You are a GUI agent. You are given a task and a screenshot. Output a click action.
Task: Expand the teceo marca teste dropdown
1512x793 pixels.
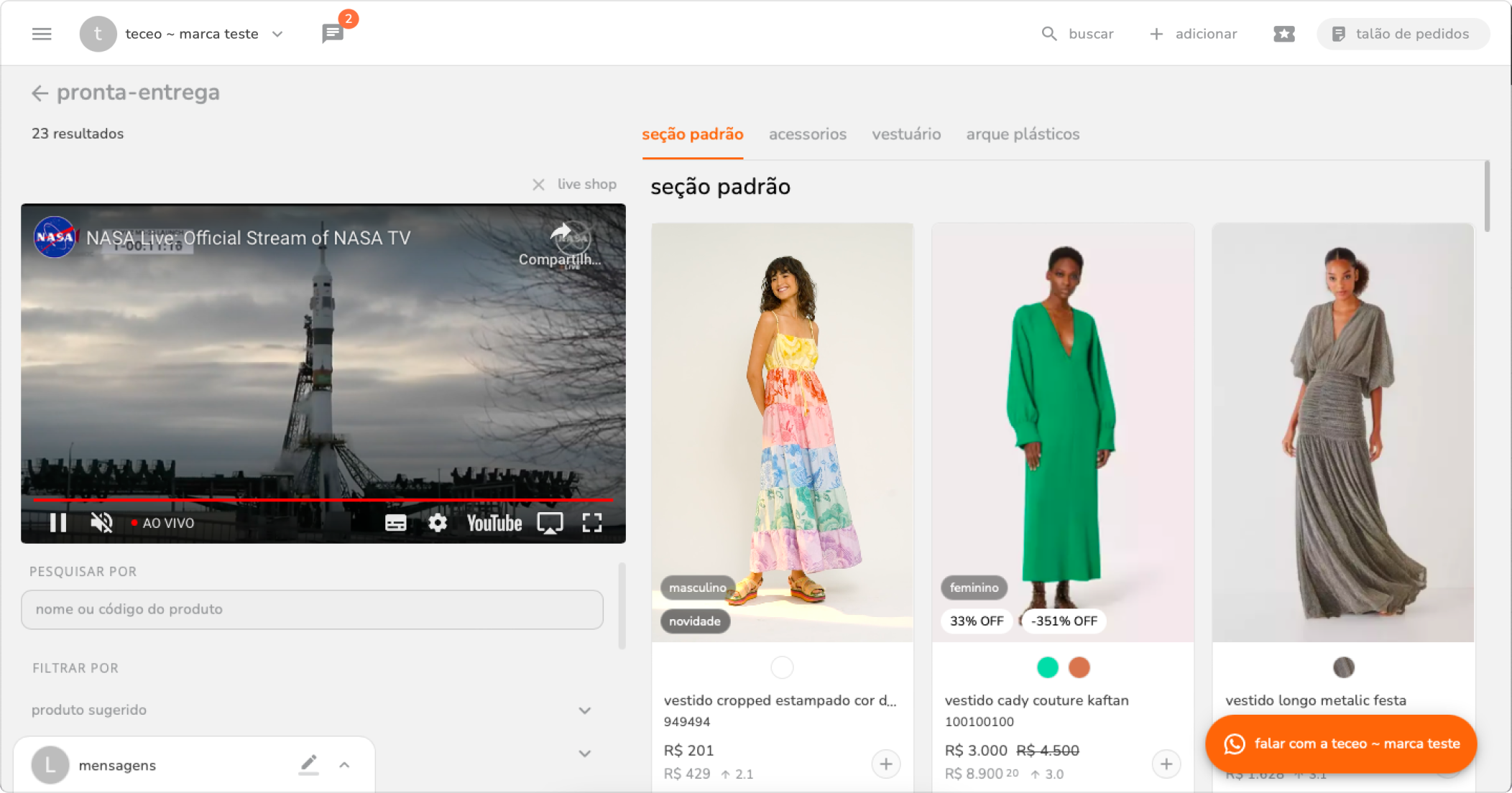point(277,34)
